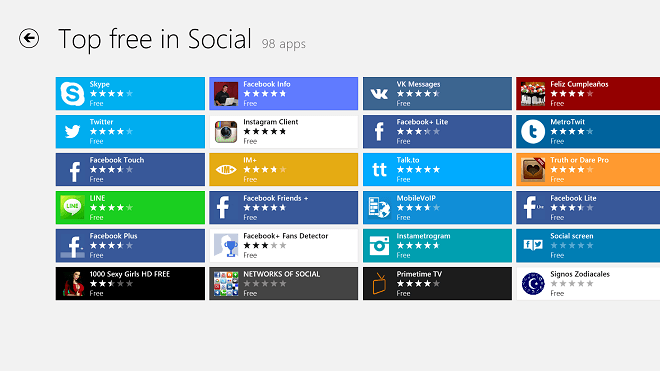
Task: Select the Twitter bird icon
Action: click(x=72, y=131)
